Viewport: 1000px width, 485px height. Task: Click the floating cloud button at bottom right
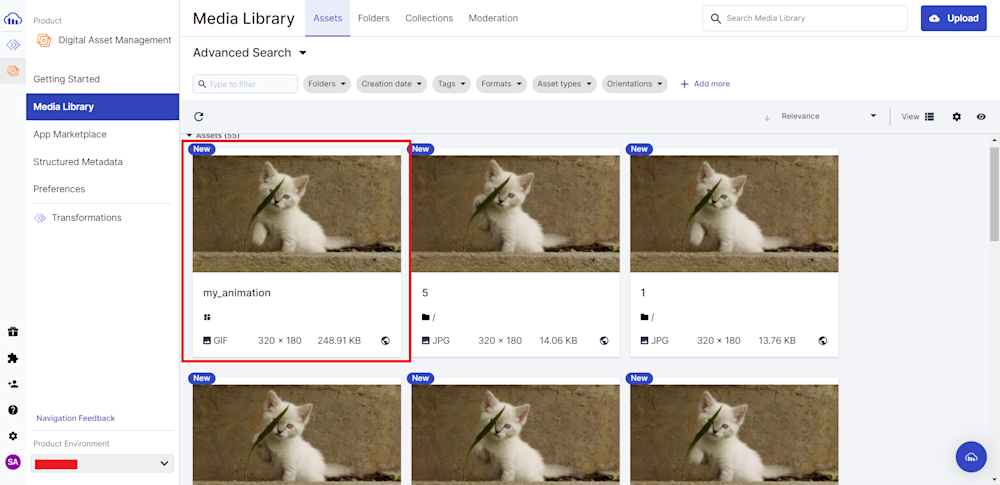(x=971, y=456)
